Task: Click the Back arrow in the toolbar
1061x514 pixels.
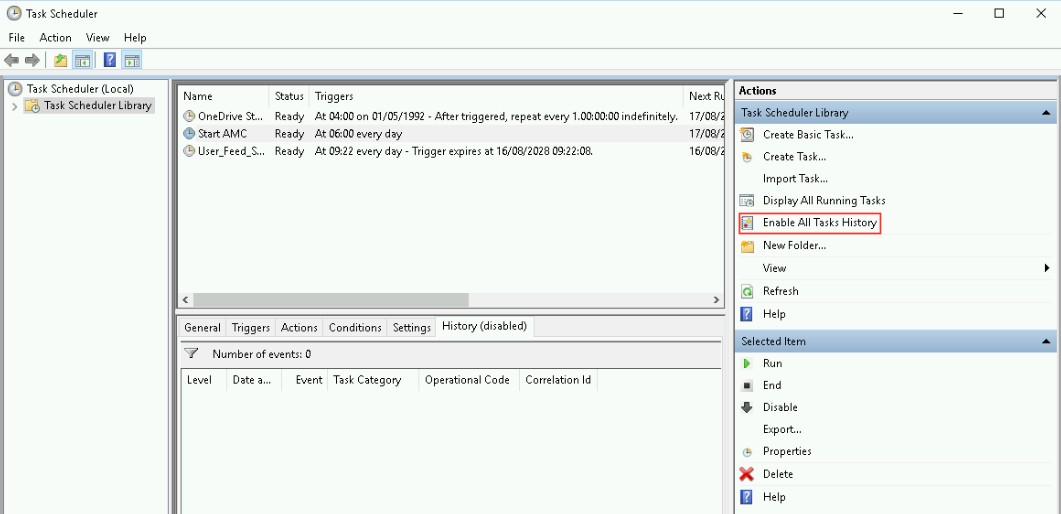Action: click(12, 60)
